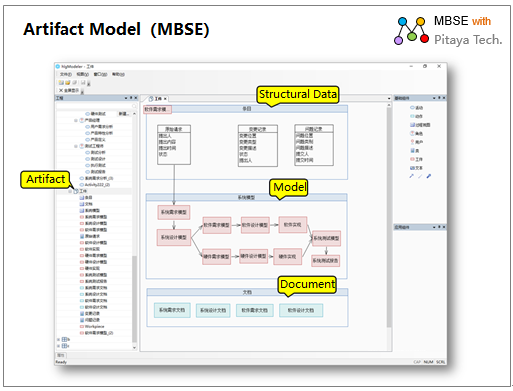Pick the bold blue connector arrow tool
513x391 pixels.
tap(429, 176)
